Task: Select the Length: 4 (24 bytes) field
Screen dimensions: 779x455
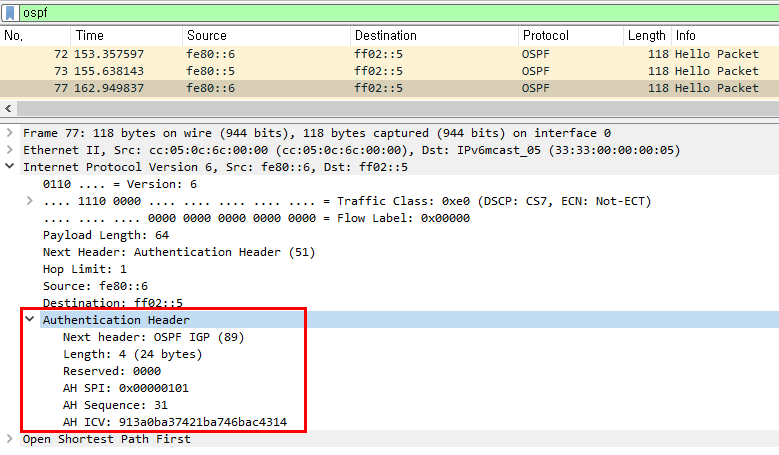Action: point(133,354)
